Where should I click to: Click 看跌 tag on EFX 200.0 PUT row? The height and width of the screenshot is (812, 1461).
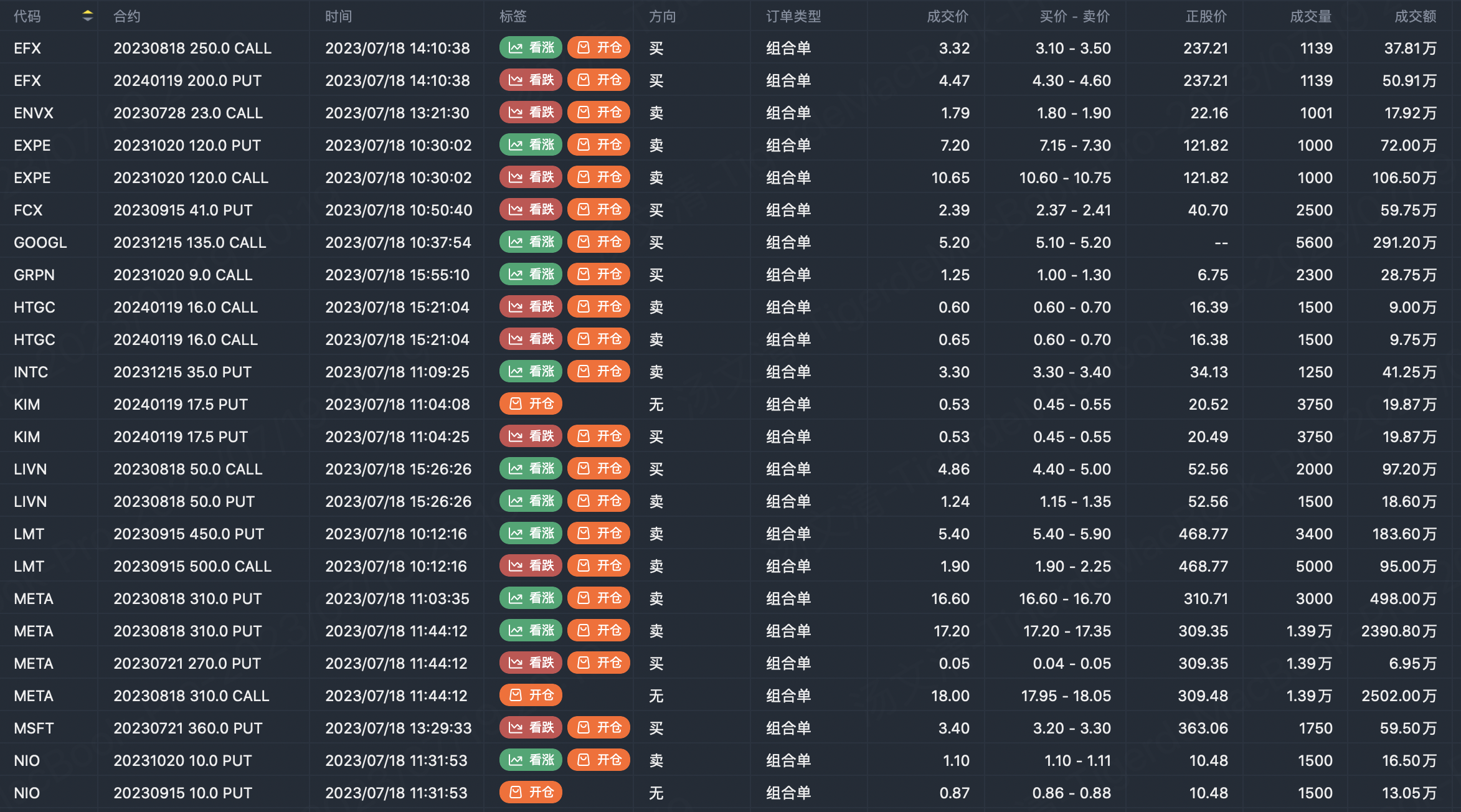point(531,80)
